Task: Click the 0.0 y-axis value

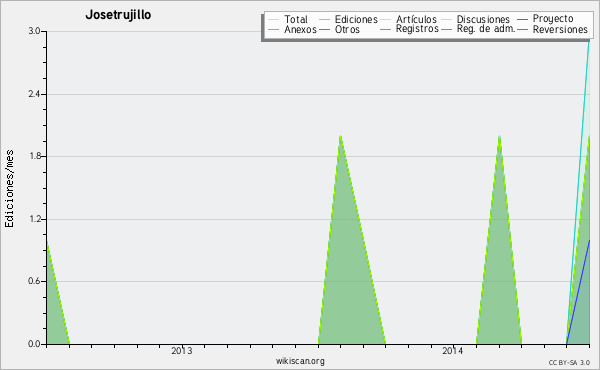Action: [34, 344]
